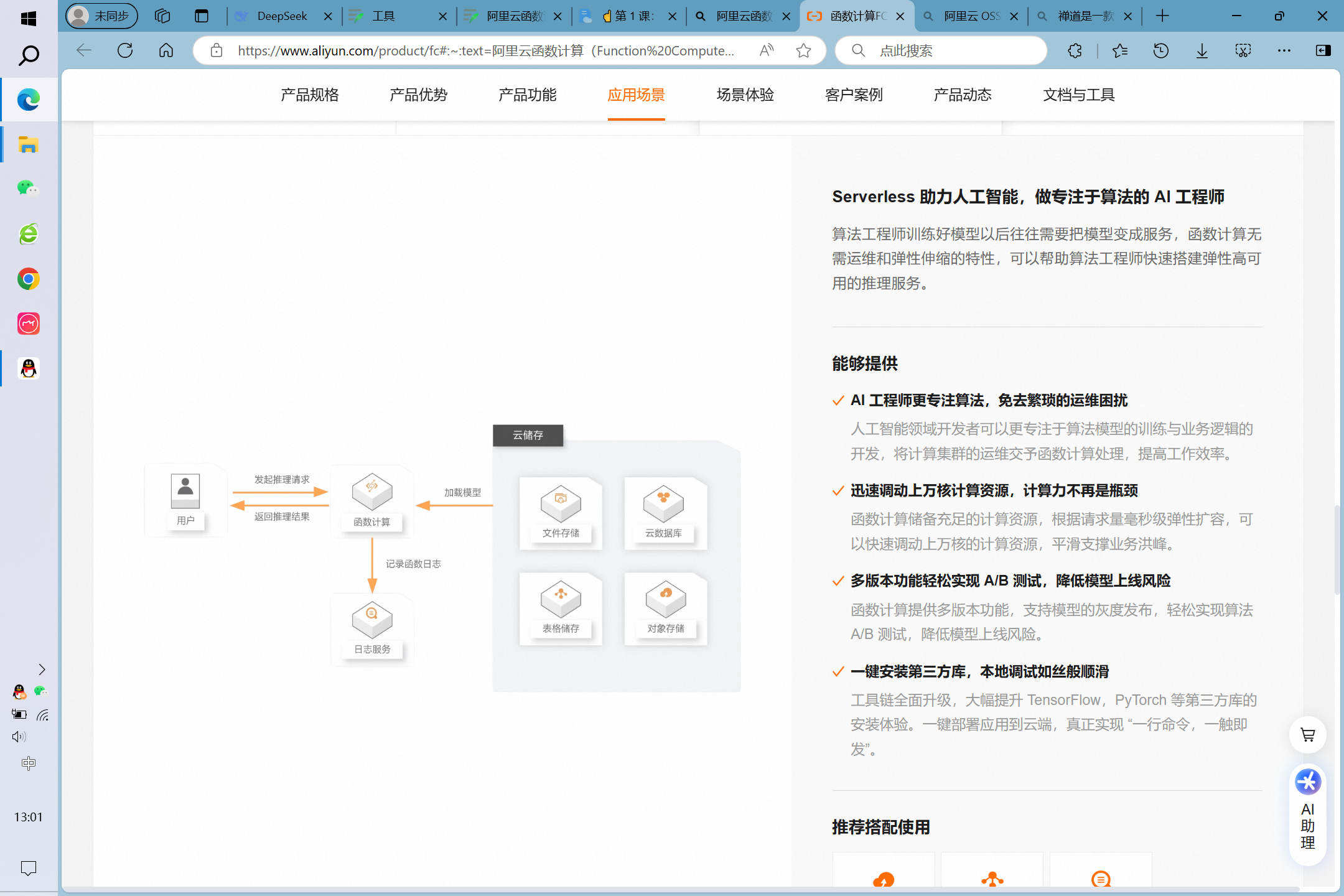
Task: Click the 点此搜索 search box
Action: (x=941, y=50)
